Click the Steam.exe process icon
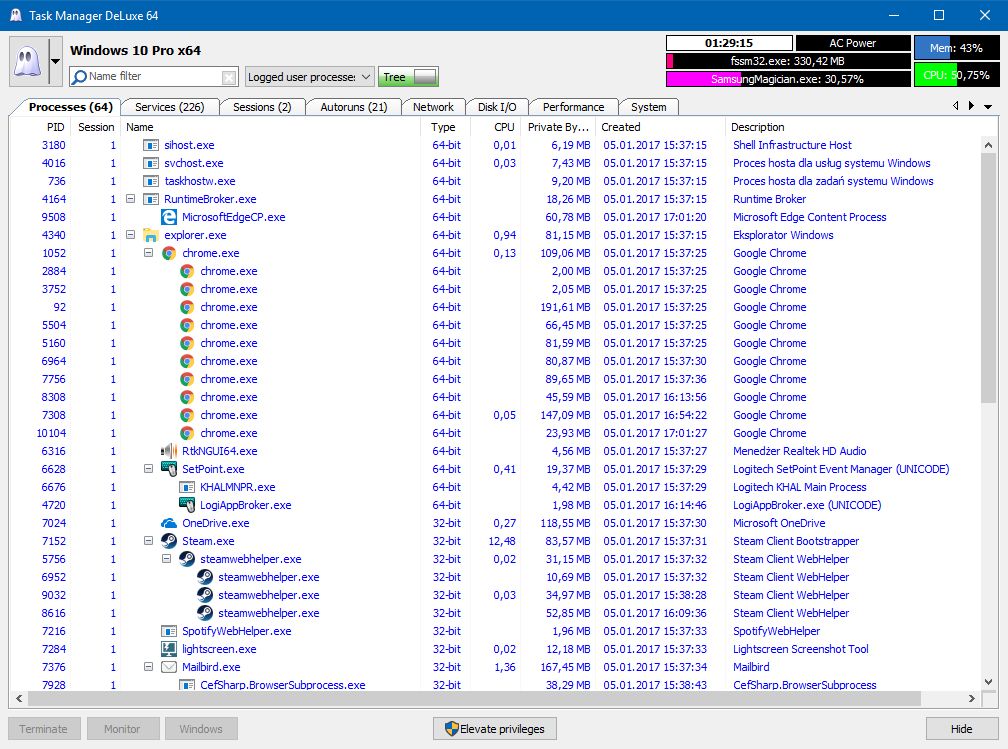 169,541
